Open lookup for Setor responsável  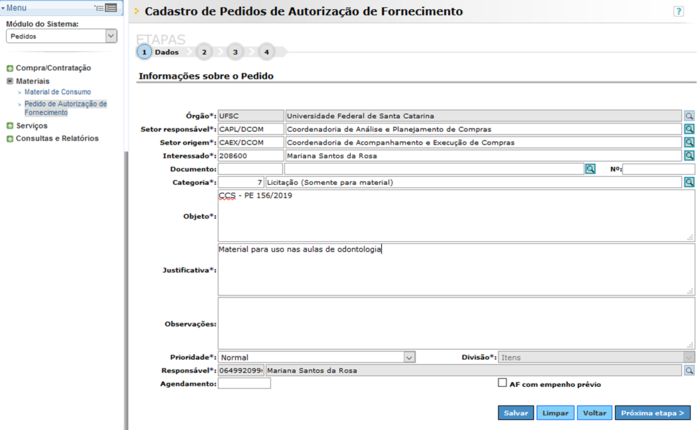click(x=689, y=129)
